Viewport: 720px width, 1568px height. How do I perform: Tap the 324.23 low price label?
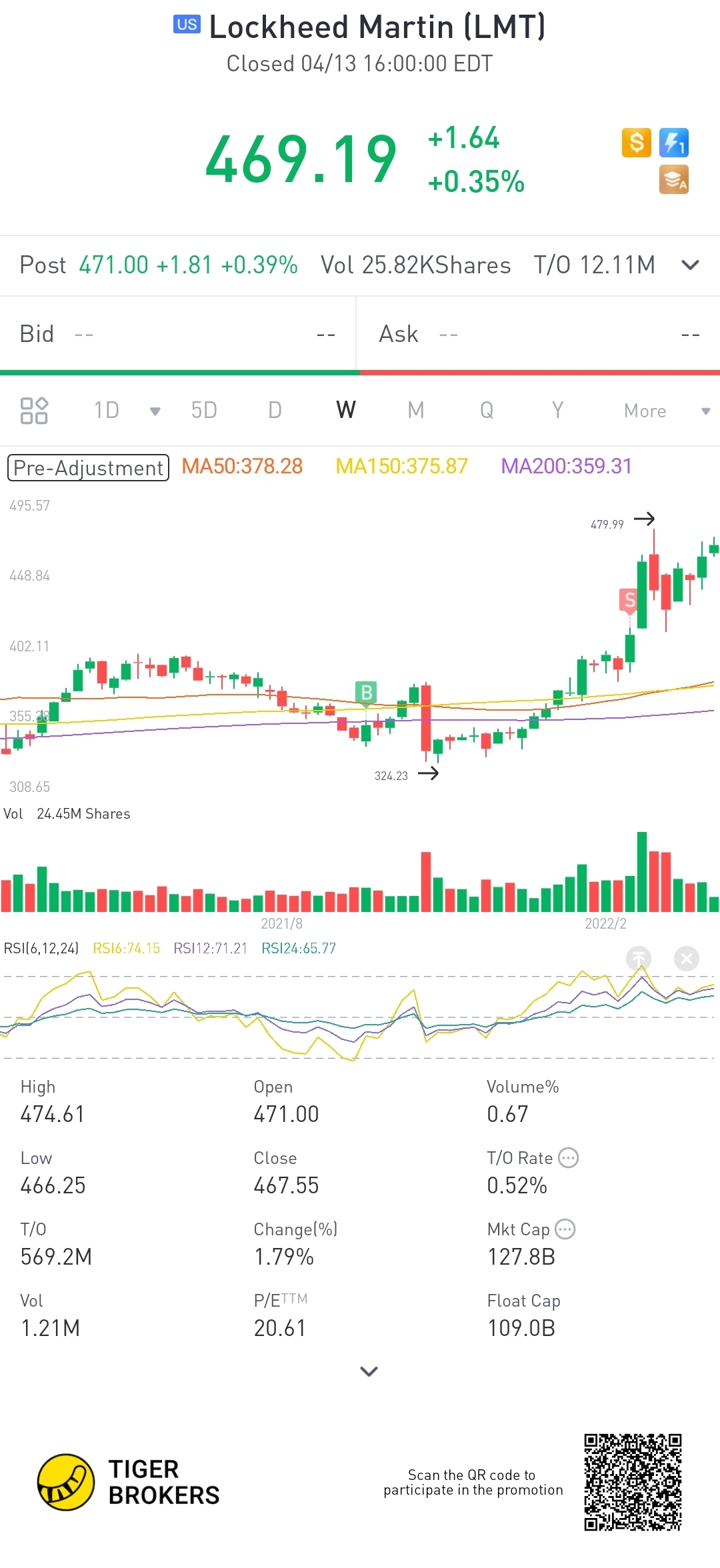[x=391, y=776]
